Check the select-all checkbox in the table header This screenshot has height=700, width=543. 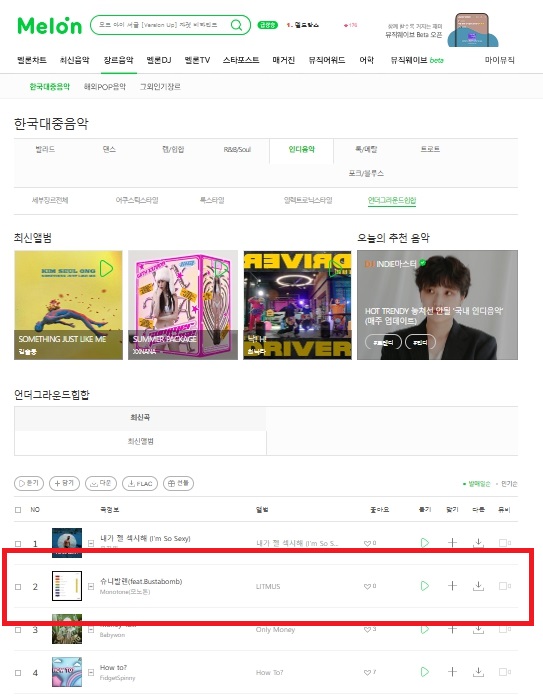coord(18,510)
